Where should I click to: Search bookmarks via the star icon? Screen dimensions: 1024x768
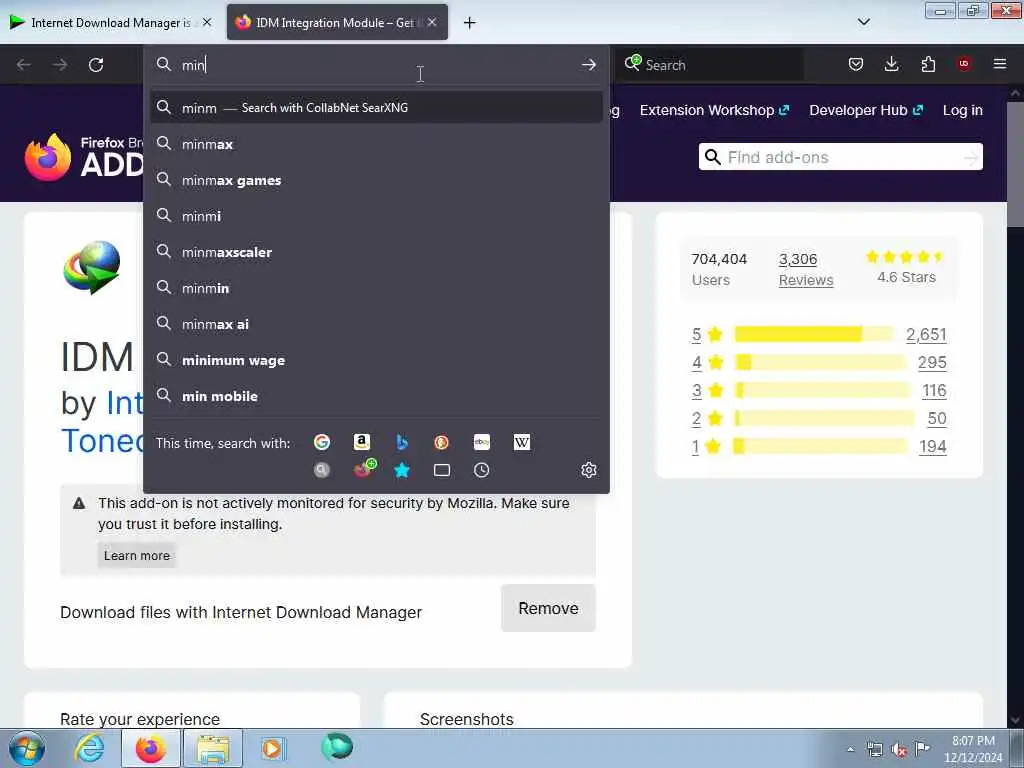click(402, 470)
